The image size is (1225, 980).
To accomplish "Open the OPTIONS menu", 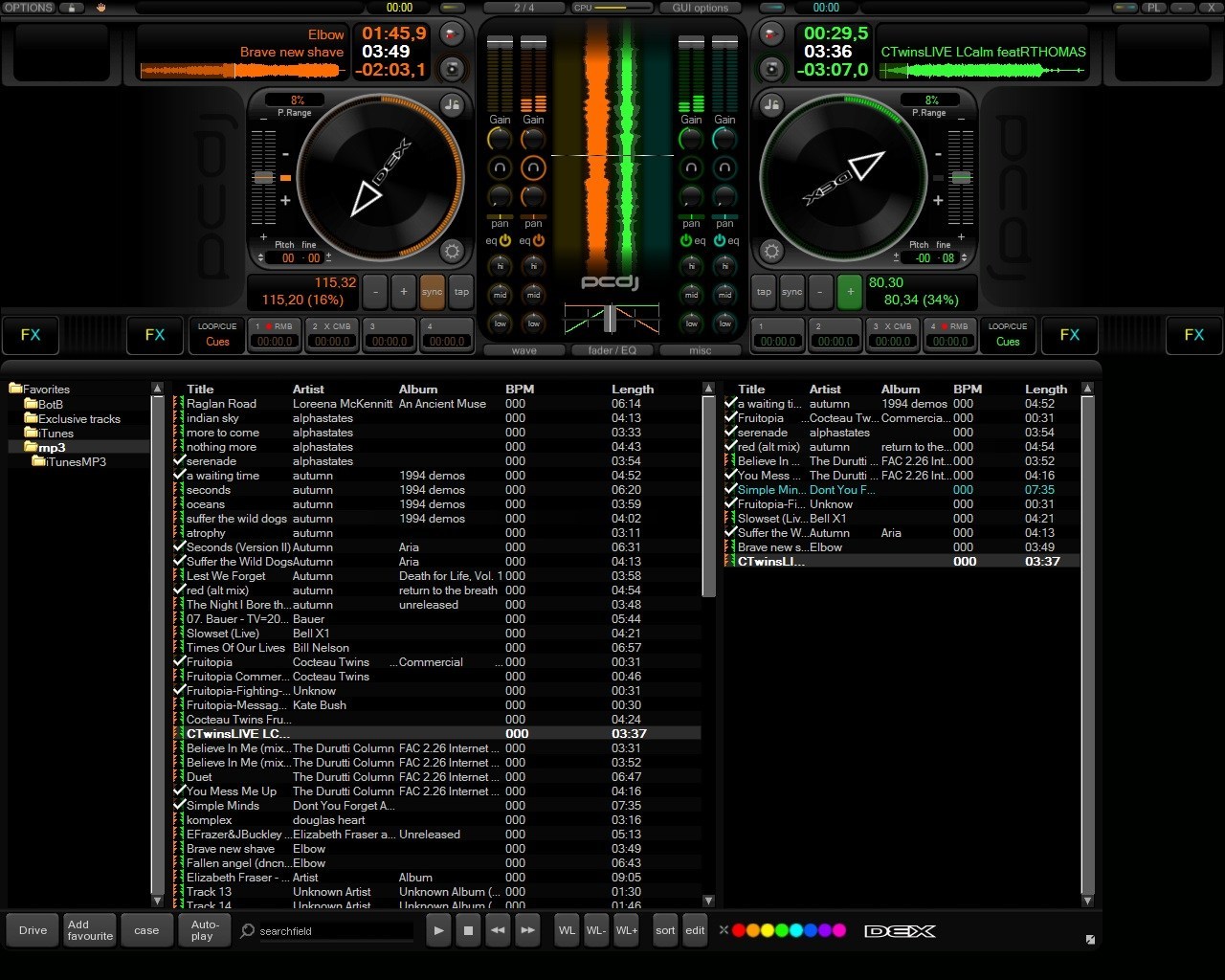I will pos(29,8).
